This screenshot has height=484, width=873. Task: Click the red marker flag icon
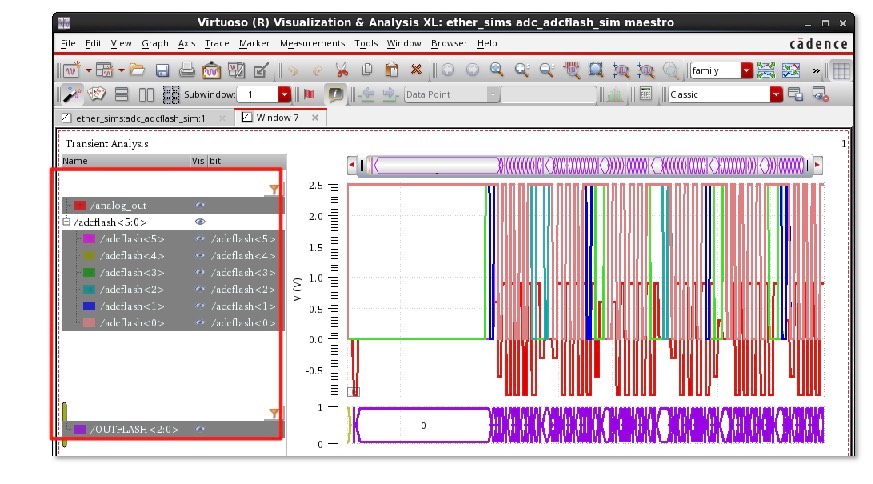coord(309,94)
